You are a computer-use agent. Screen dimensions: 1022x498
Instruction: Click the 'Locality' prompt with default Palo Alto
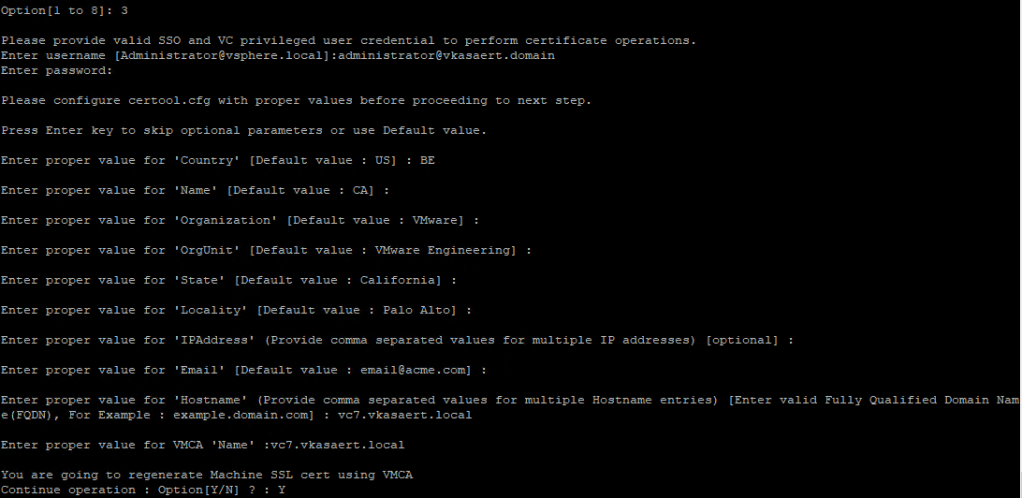pyautogui.click(x=236, y=311)
